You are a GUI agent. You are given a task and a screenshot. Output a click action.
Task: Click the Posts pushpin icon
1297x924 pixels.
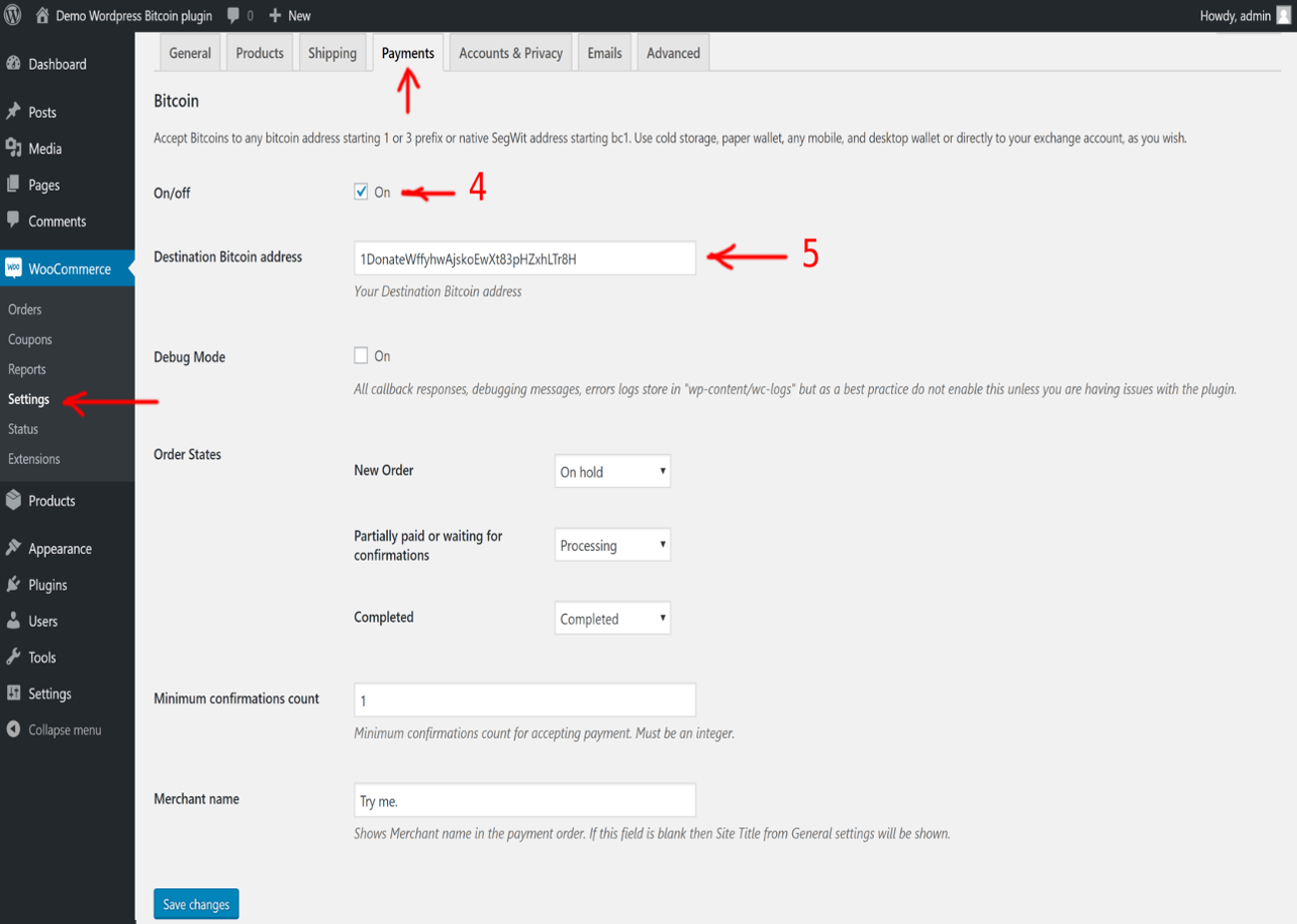coord(14,111)
